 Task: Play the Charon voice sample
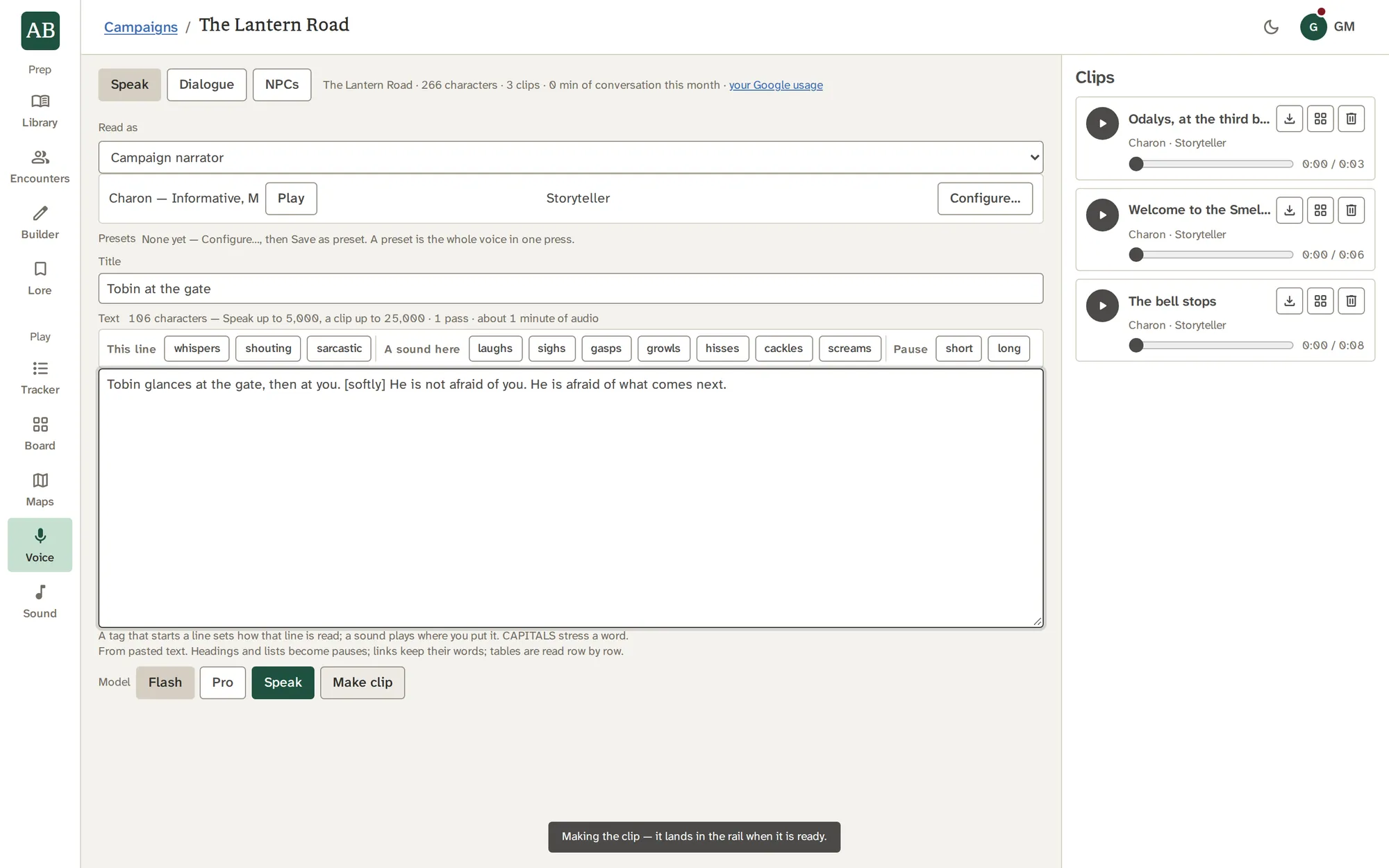click(291, 199)
